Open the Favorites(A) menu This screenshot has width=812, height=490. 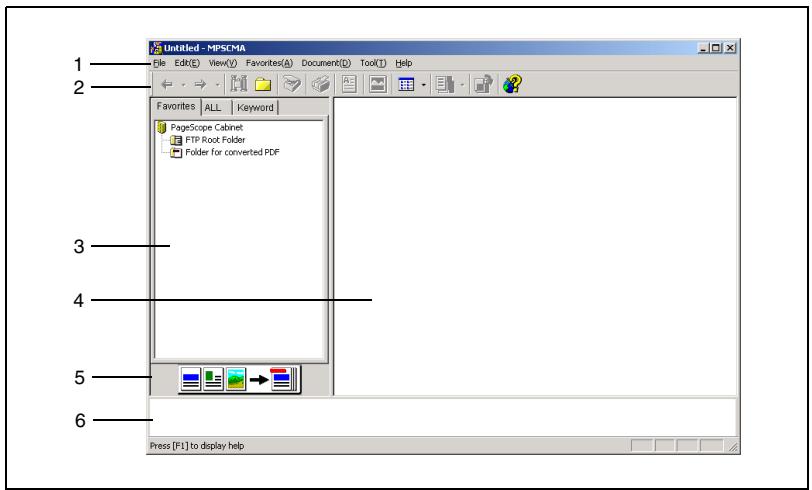coord(269,63)
